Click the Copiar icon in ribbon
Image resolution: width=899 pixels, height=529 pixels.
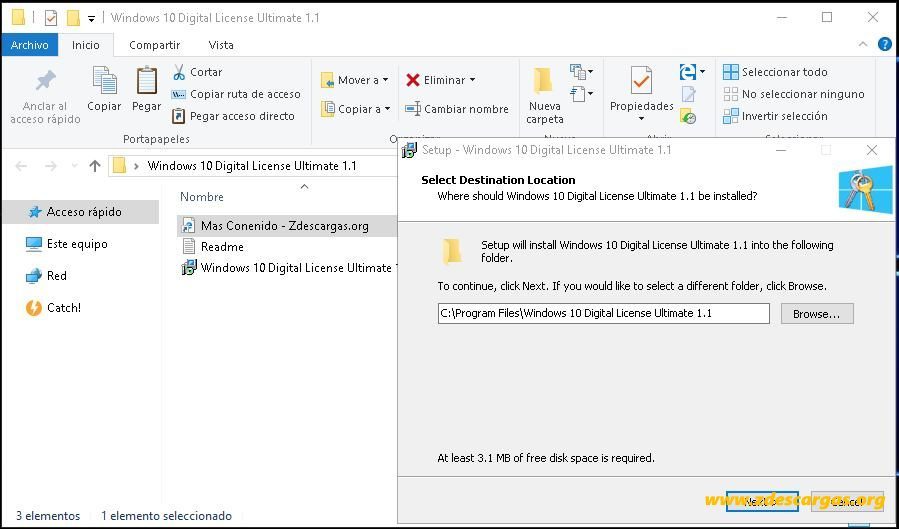pos(104,81)
